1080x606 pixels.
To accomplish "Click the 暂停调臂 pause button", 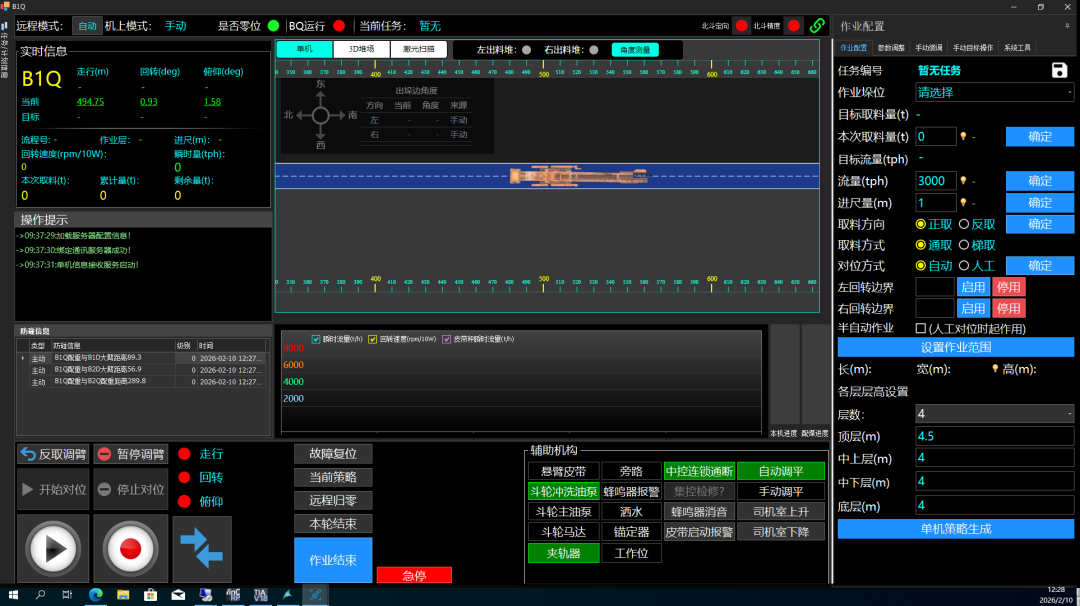I will (x=131, y=454).
